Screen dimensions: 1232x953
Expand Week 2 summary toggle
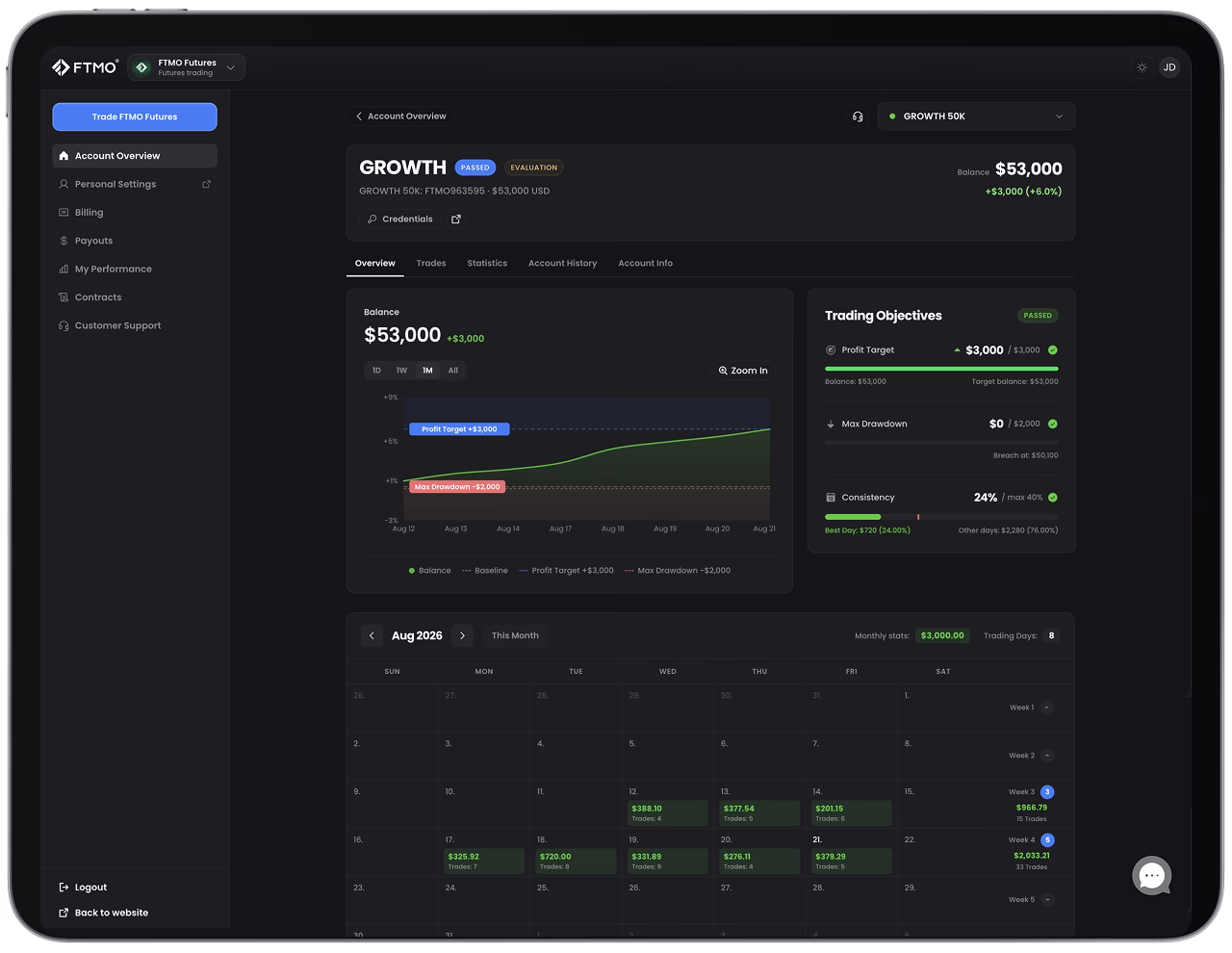coord(1047,756)
